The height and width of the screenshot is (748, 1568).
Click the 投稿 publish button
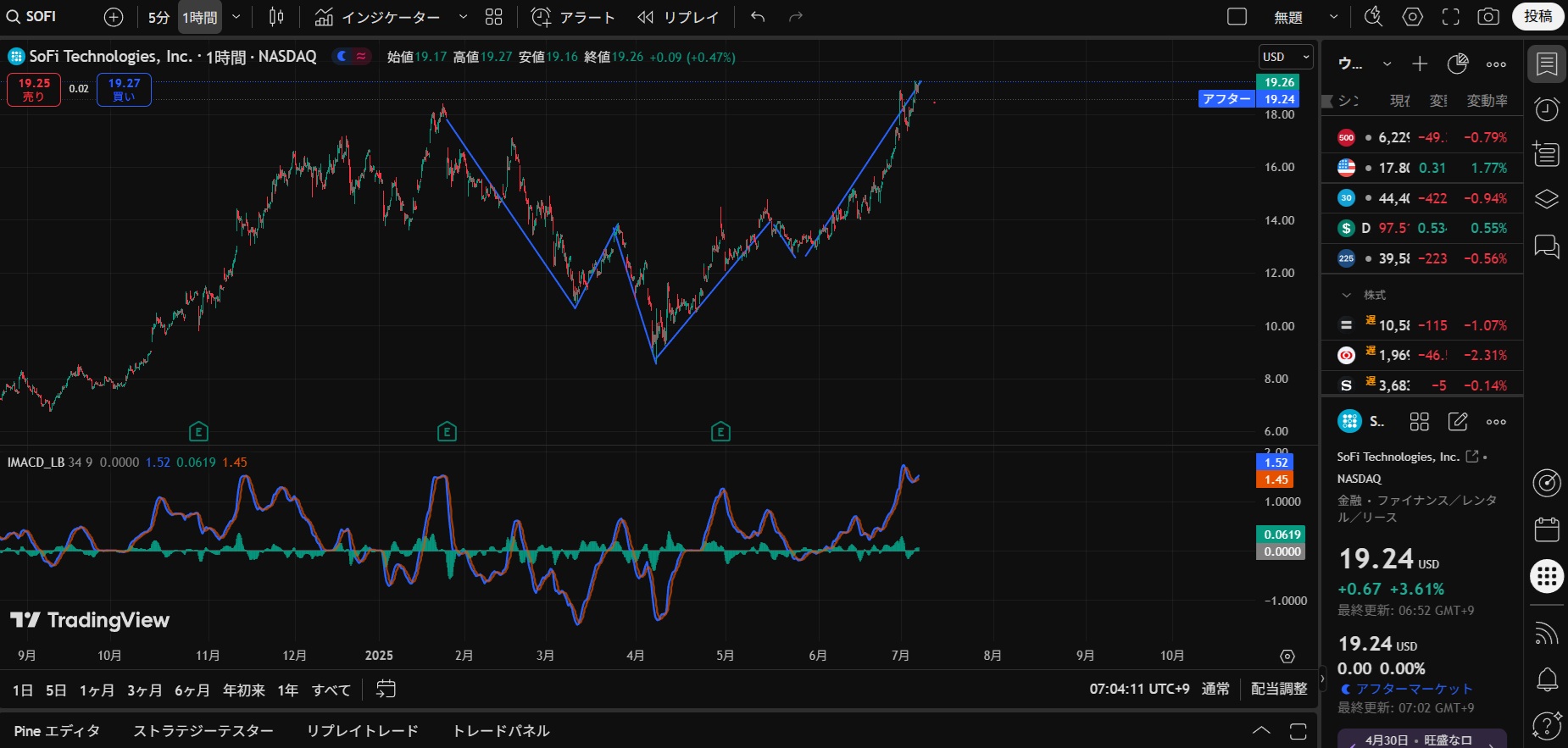coord(1538,17)
